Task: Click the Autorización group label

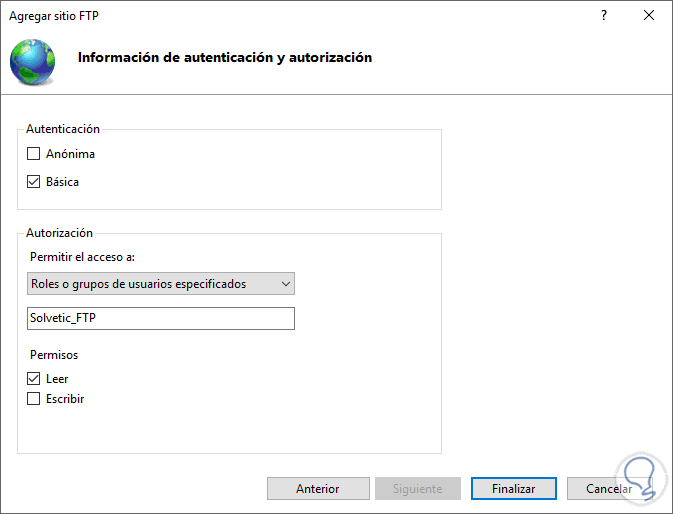Action: [59, 233]
